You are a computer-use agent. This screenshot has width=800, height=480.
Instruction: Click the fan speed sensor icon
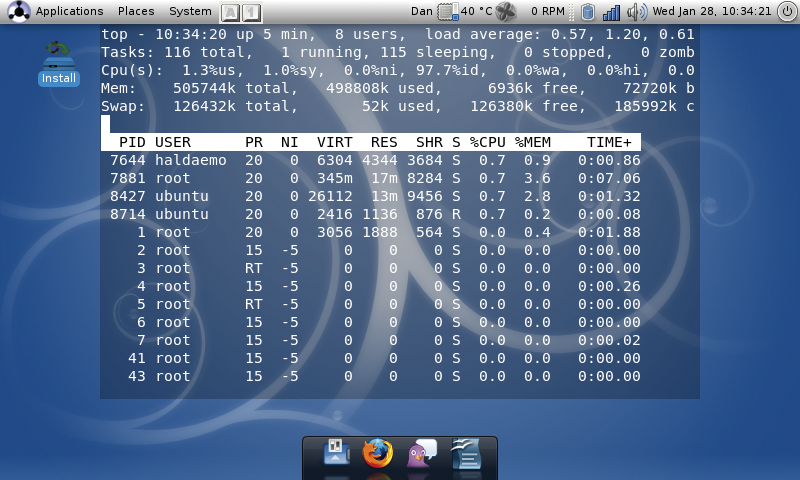pos(506,12)
